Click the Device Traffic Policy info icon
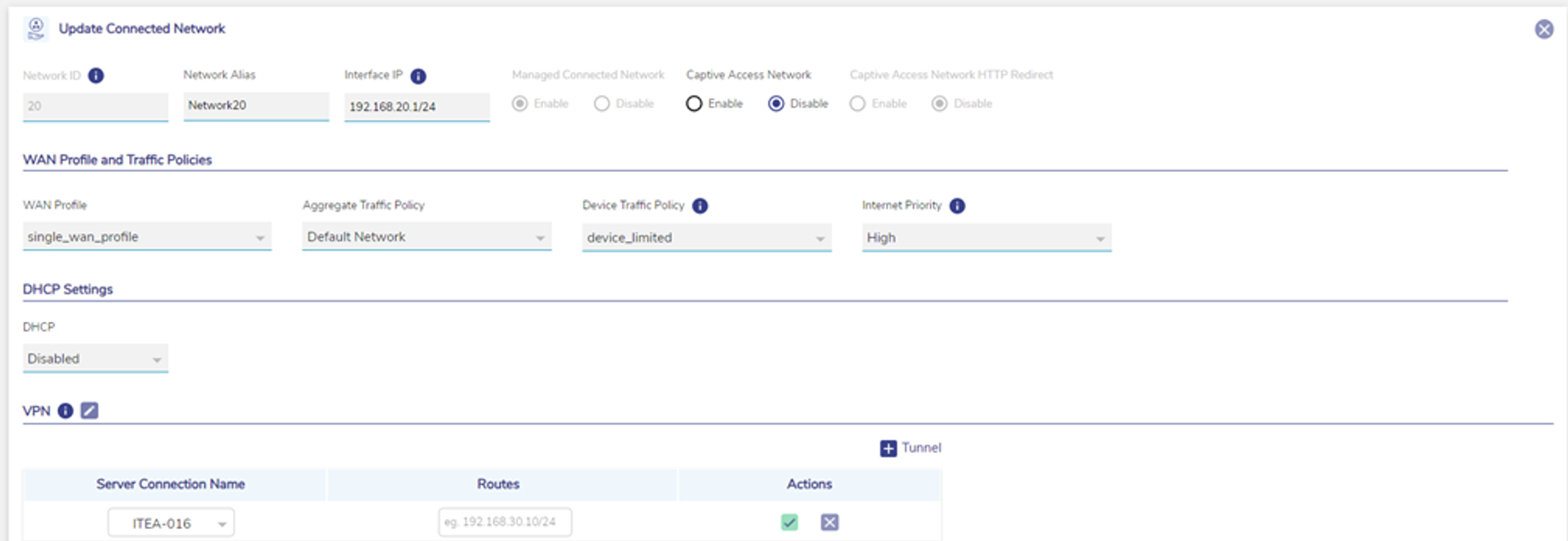The height and width of the screenshot is (541, 1568). [x=700, y=206]
